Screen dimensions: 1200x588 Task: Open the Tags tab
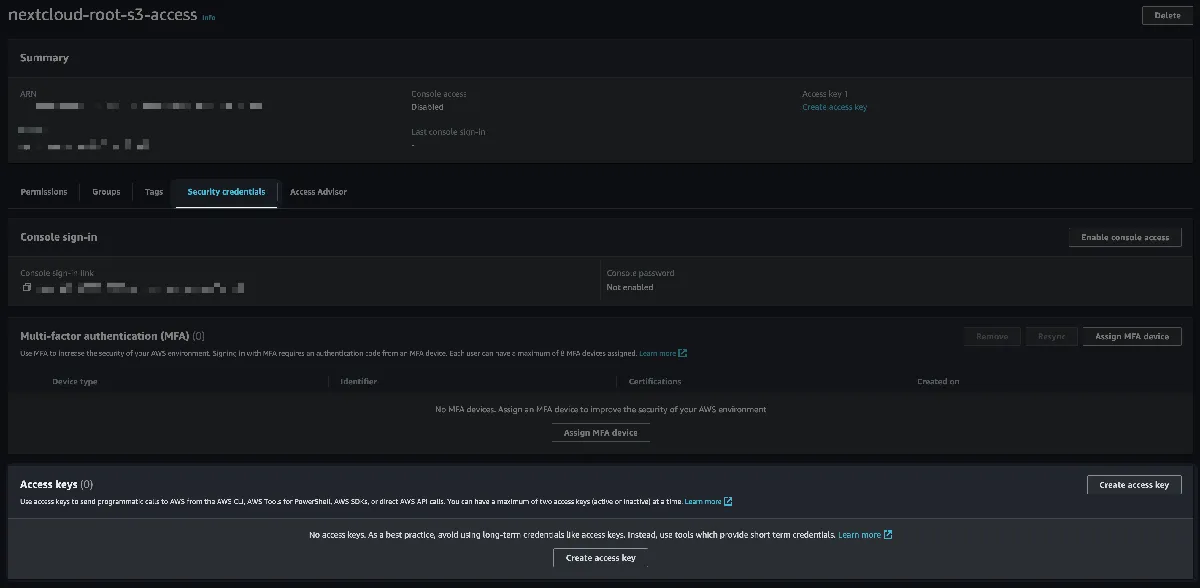point(153,192)
